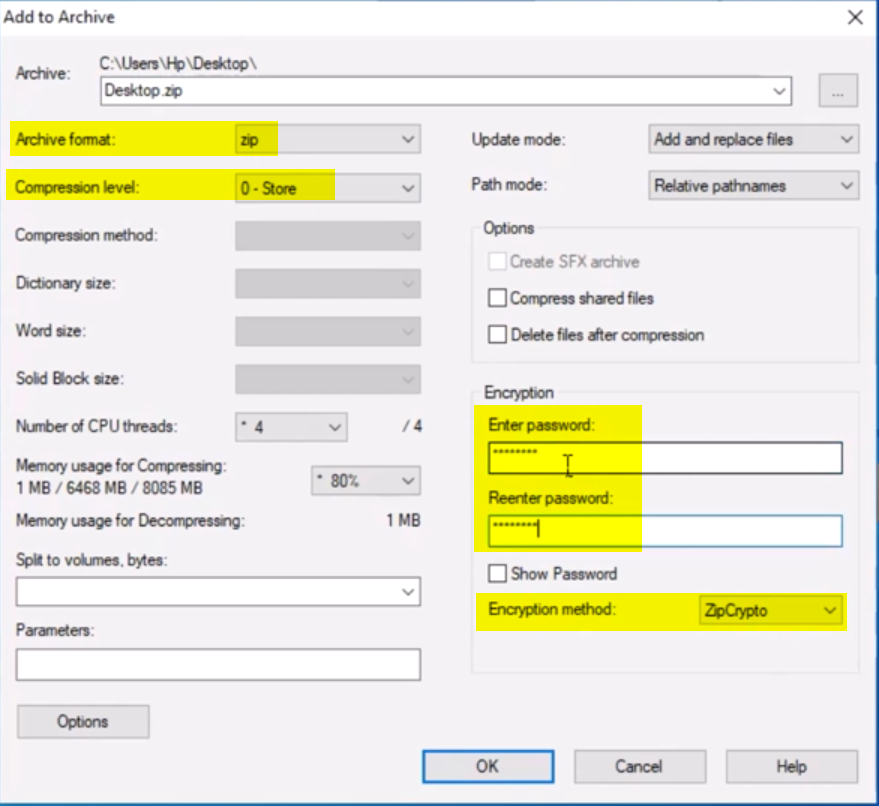Open the Archive format dropdown
The image size is (879, 806).
pos(407,139)
